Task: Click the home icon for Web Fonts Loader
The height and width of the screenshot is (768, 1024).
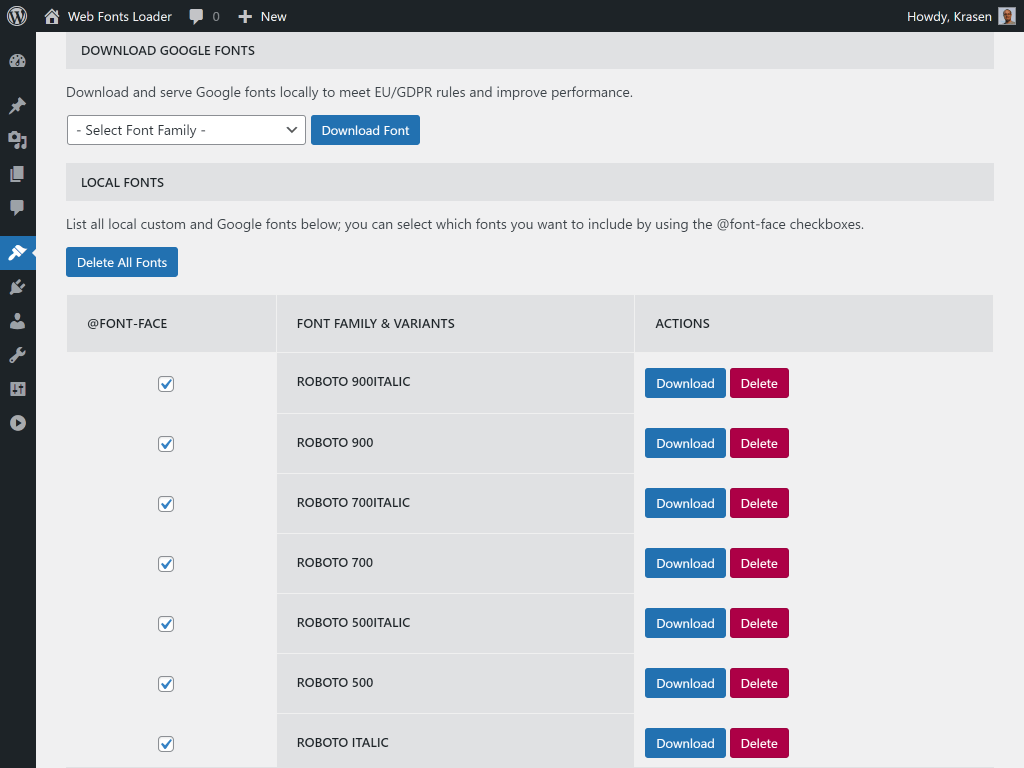Action: (52, 16)
